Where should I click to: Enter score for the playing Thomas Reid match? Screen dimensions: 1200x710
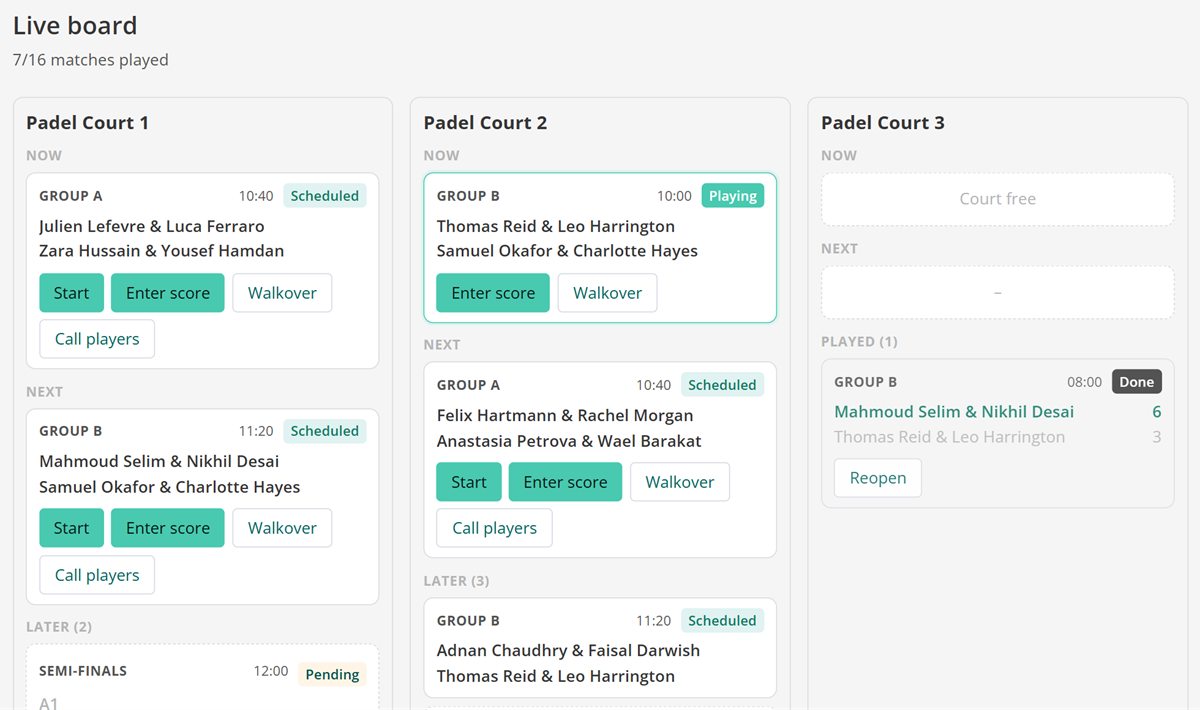[x=493, y=293]
